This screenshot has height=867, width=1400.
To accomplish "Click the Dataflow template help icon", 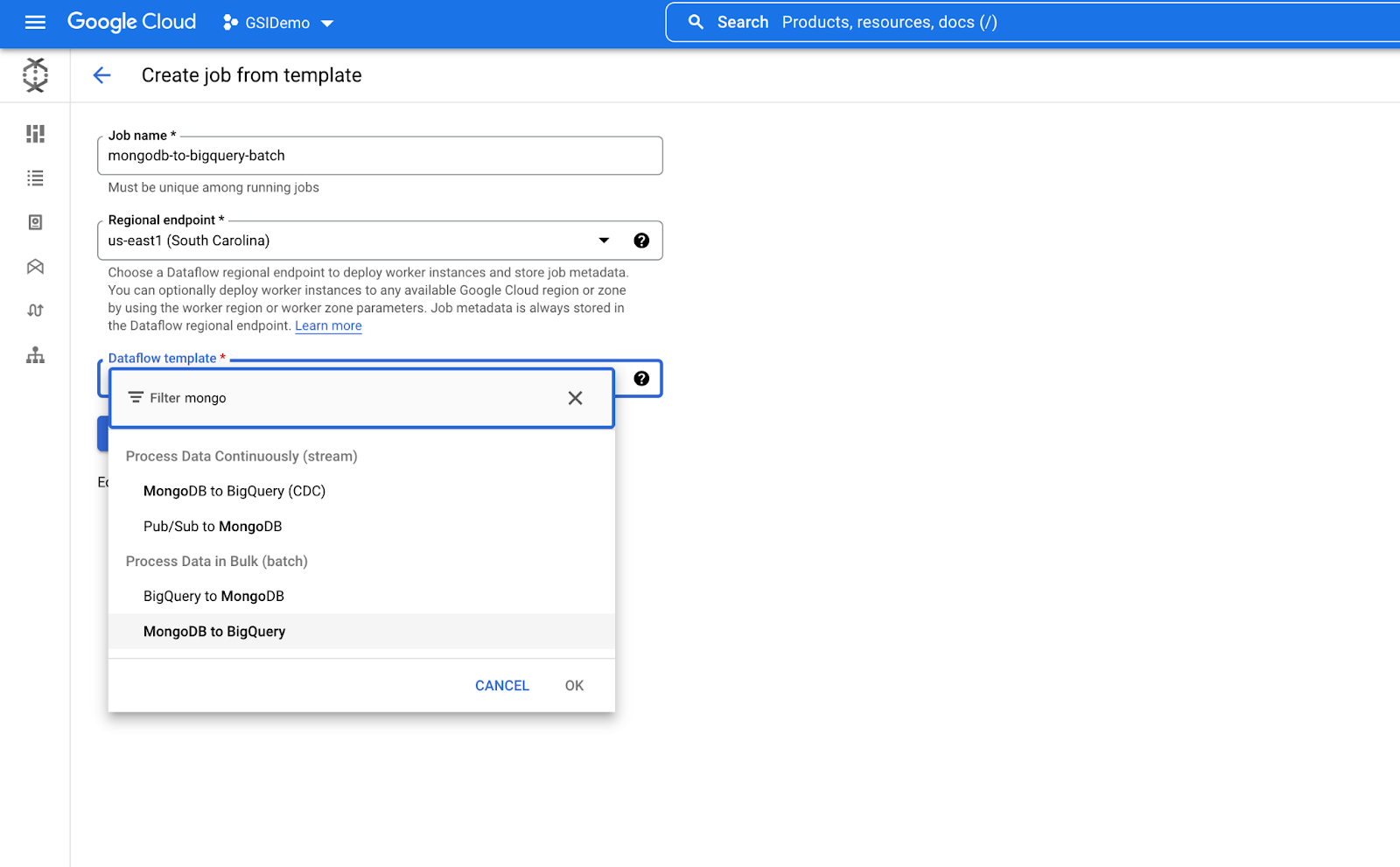I will coord(641,379).
